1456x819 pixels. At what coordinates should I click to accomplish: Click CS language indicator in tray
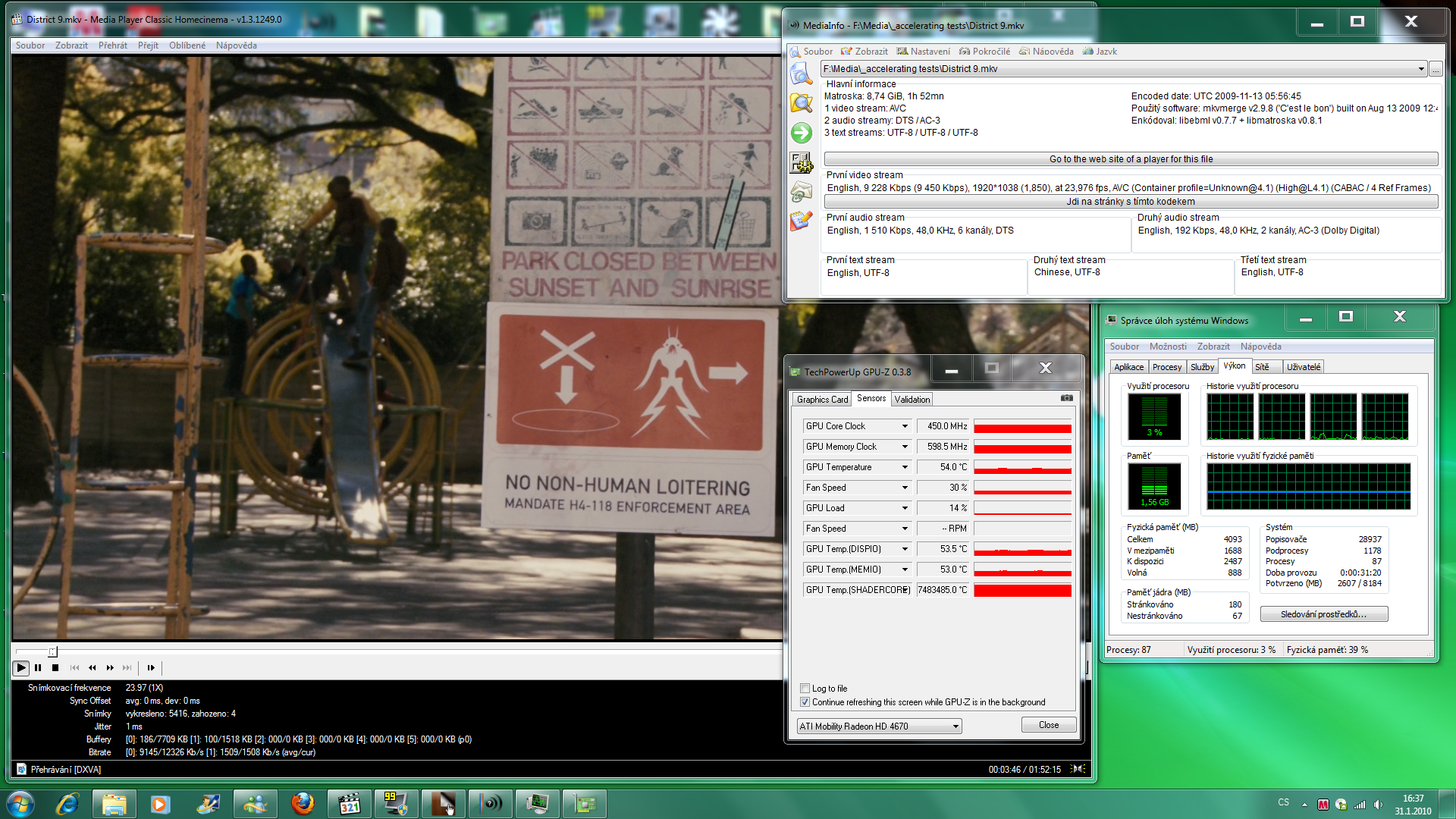coord(1283,802)
